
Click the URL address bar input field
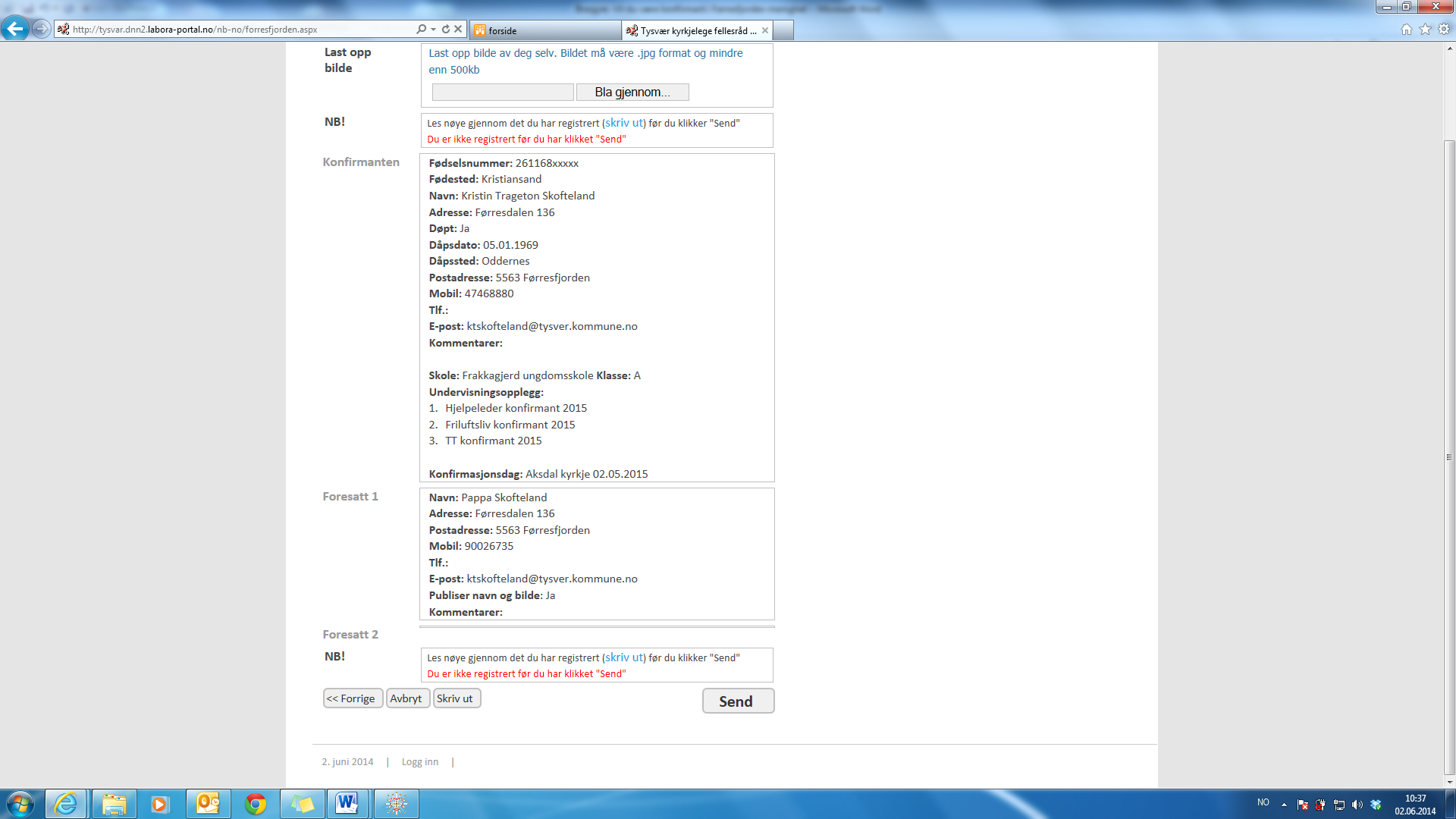tap(241, 29)
